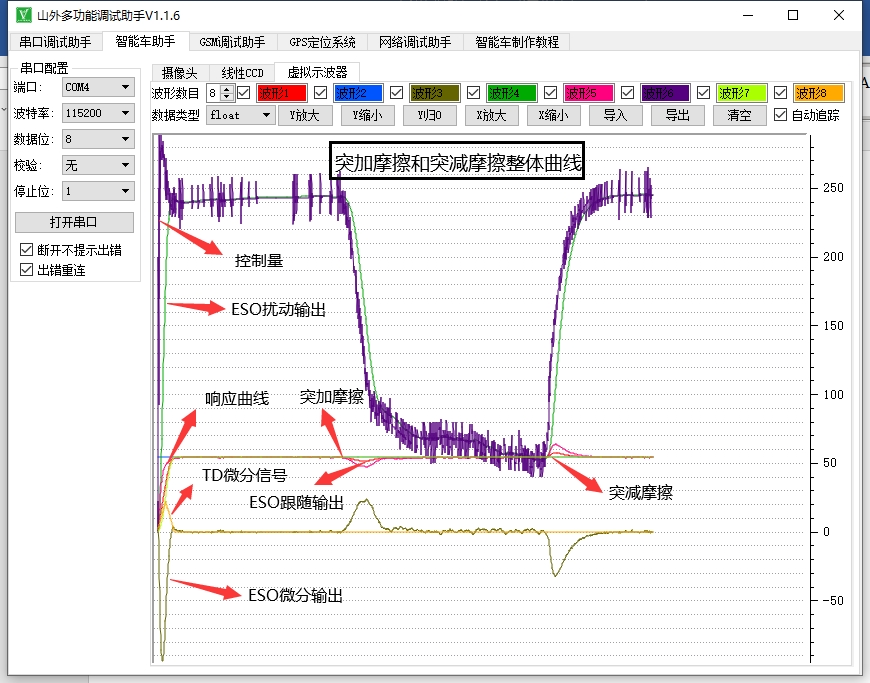
Task: Click the 打开串口 button
Action: click(74, 222)
